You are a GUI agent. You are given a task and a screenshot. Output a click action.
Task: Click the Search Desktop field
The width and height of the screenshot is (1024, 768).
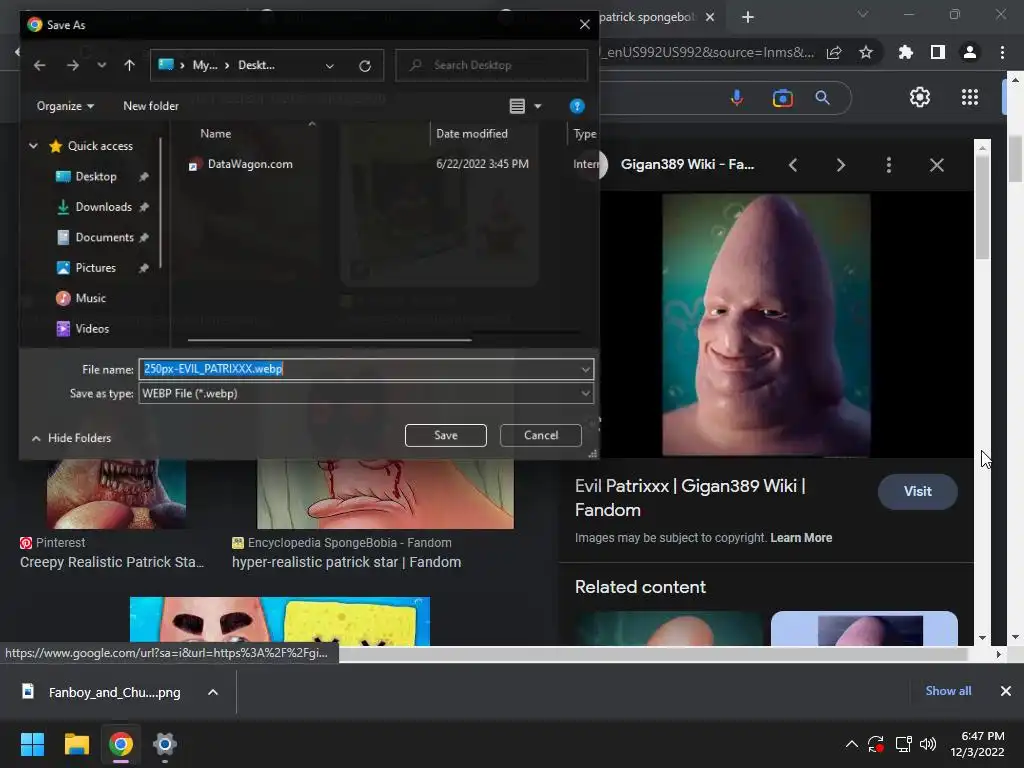tap(492, 65)
